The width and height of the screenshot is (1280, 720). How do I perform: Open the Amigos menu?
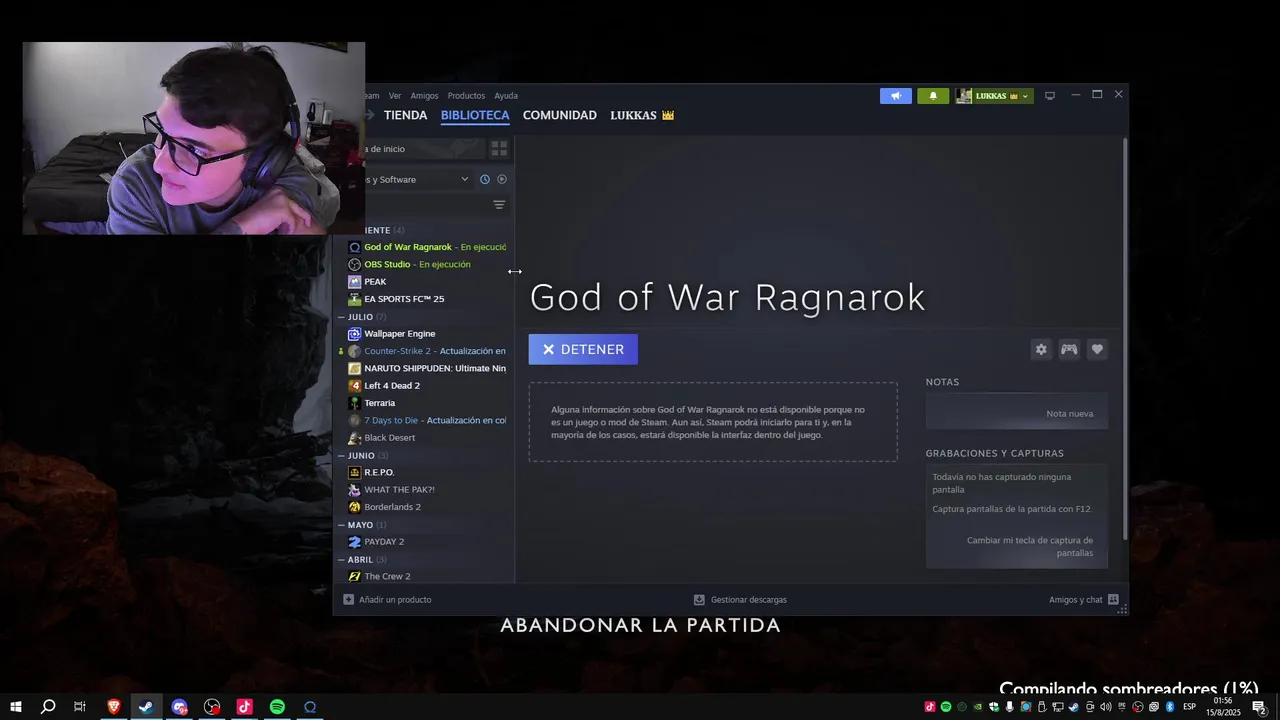pos(424,96)
